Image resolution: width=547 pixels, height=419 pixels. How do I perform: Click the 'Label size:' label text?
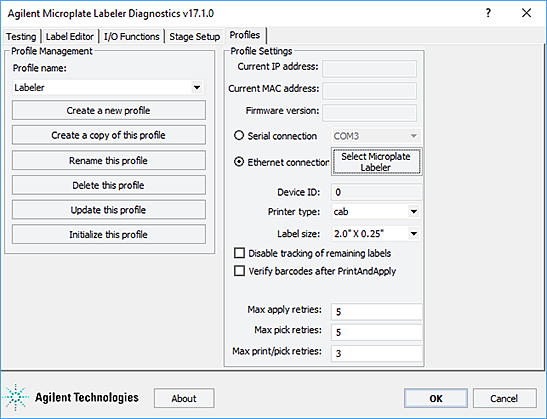299,233
